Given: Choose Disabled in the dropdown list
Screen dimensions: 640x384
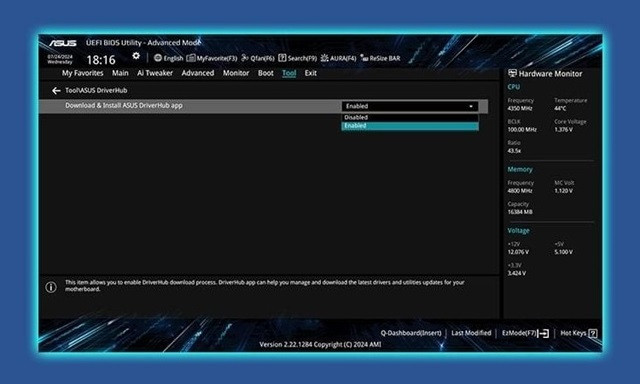Looking at the screenshot, I should 410,118.
